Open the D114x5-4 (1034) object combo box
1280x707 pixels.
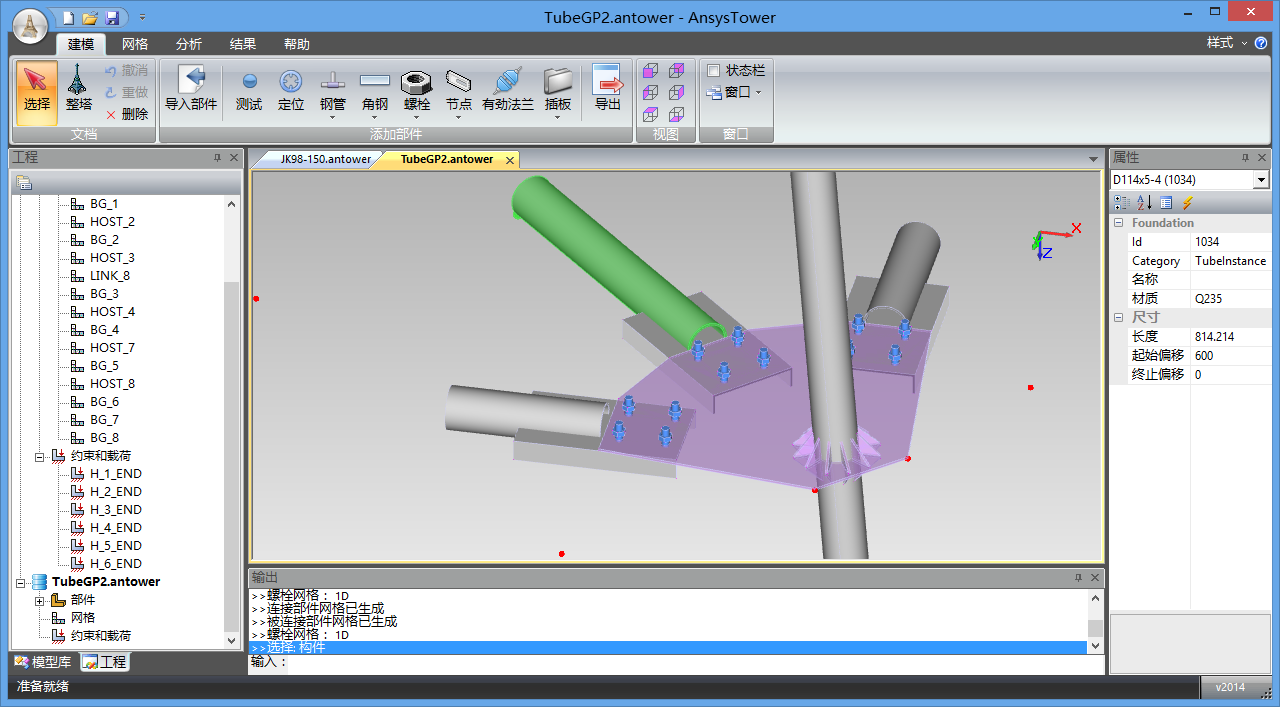pyautogui.click(x=1261, y=180)
